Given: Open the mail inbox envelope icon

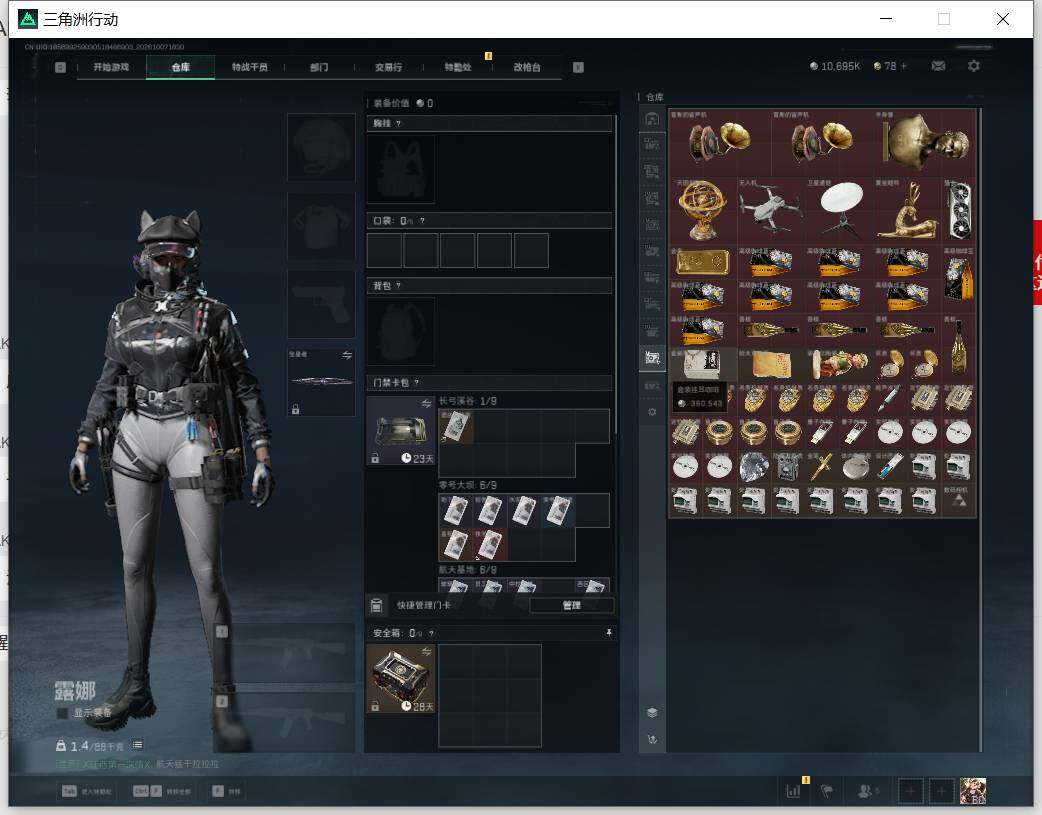Looking at the screenshot, I should [x=938, y=66].
